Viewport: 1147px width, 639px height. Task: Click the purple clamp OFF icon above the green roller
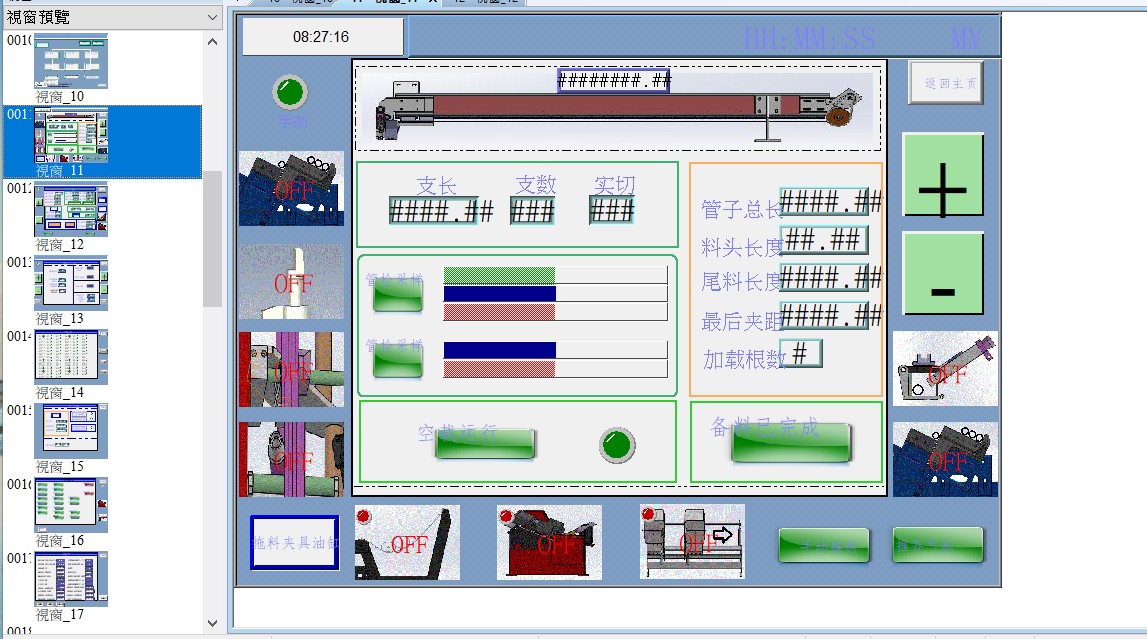[x=291, y=459]
